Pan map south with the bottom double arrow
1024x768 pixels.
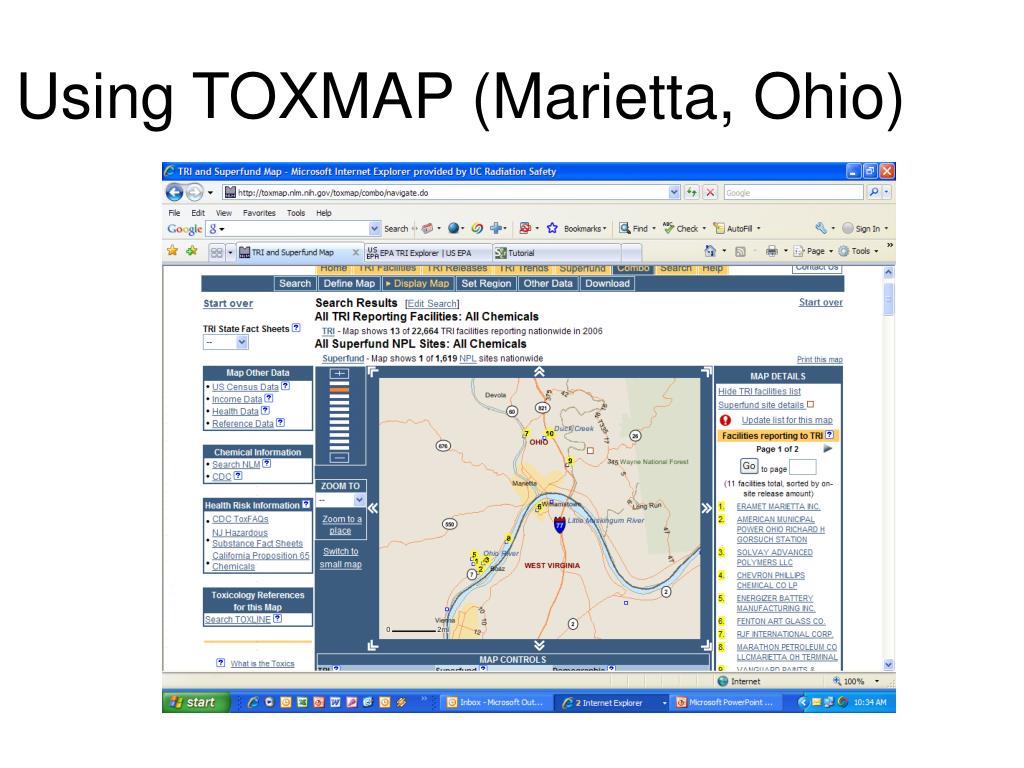539,645
